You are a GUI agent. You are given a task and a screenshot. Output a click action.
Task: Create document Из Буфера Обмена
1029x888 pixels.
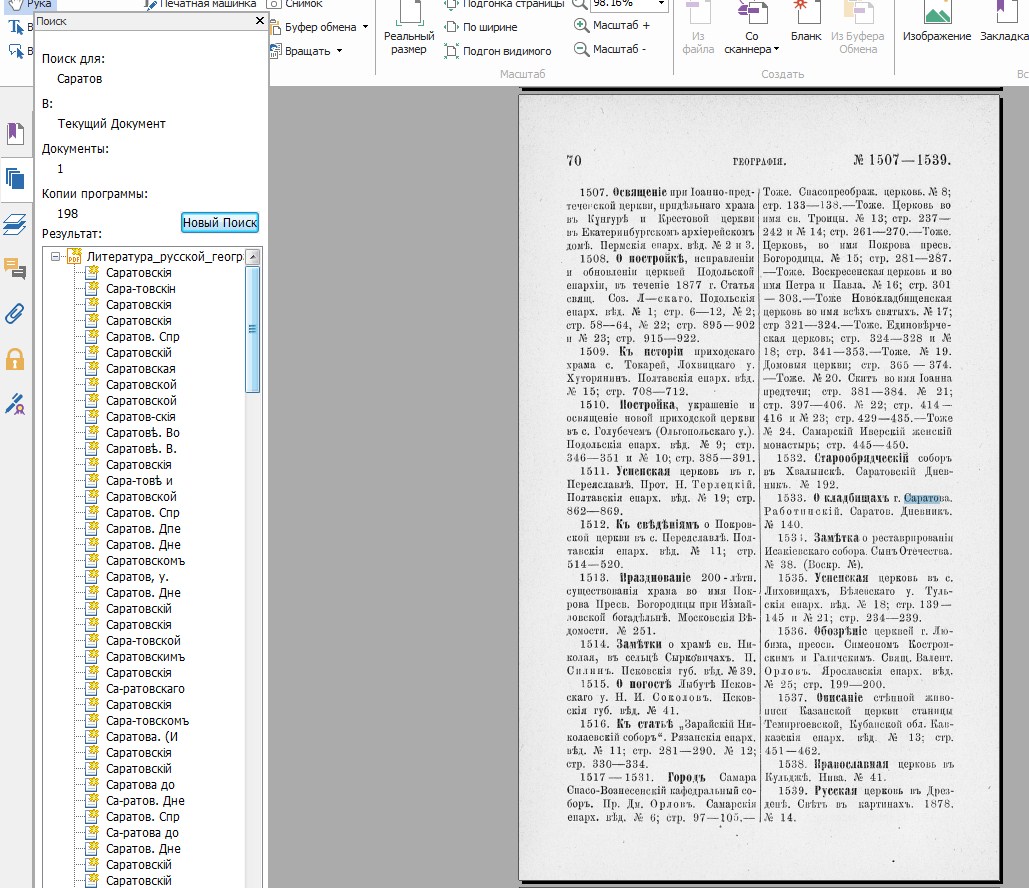(858, 30)
